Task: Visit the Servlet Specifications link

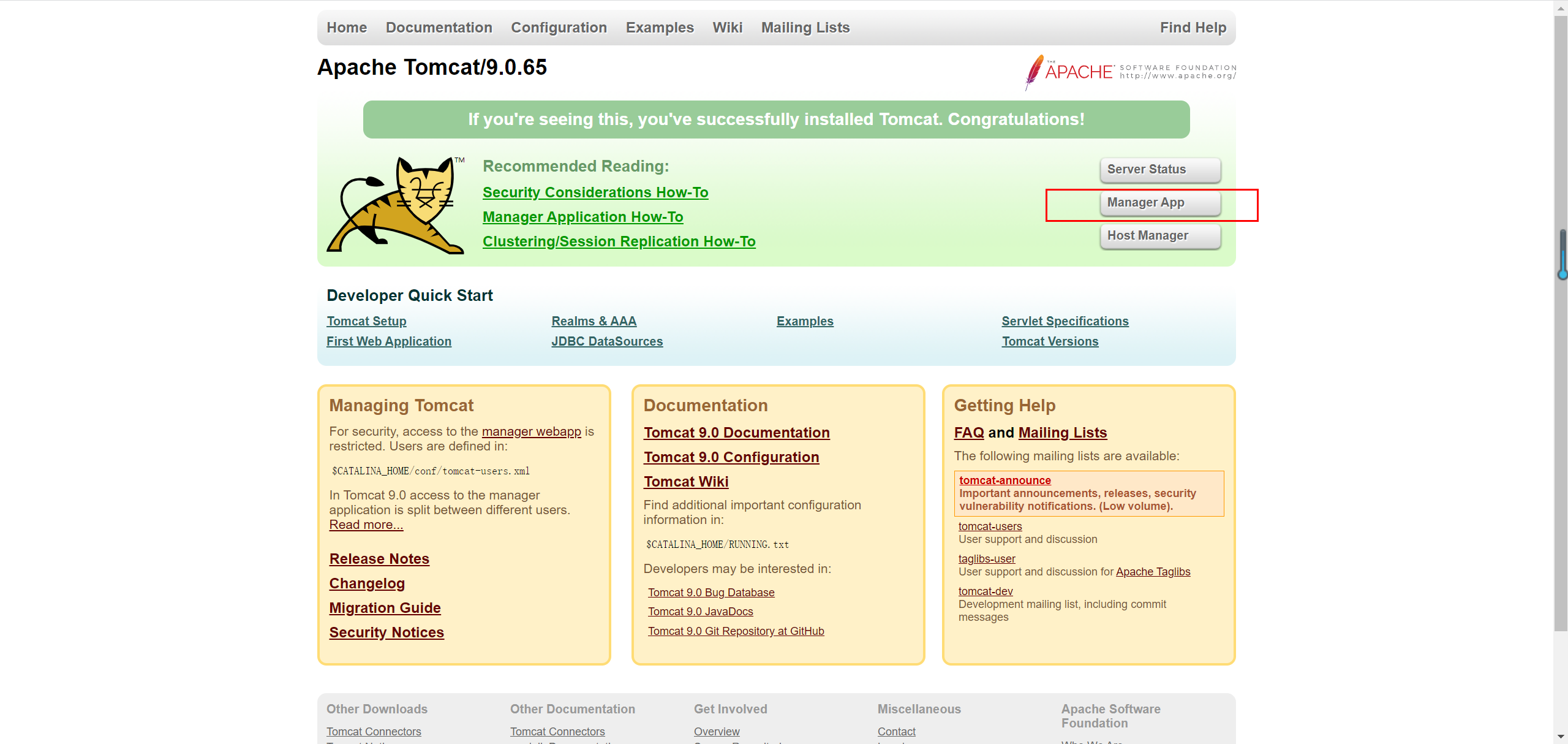Action: point(1065,321)
